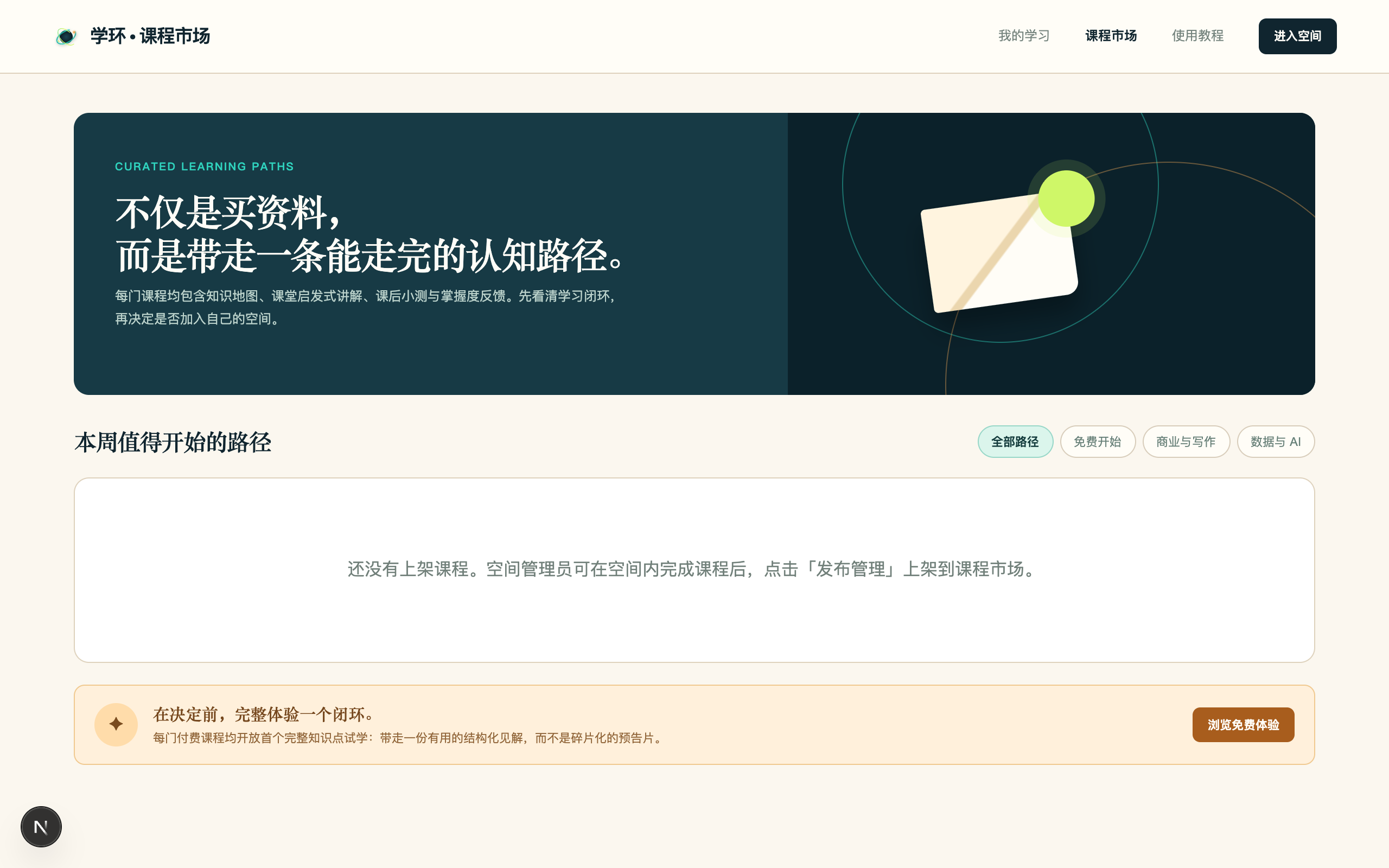The height and width of the screenshot is (868, 1389).
Task: Open the 使用教程 navigation link
Action: [1198, 36]
